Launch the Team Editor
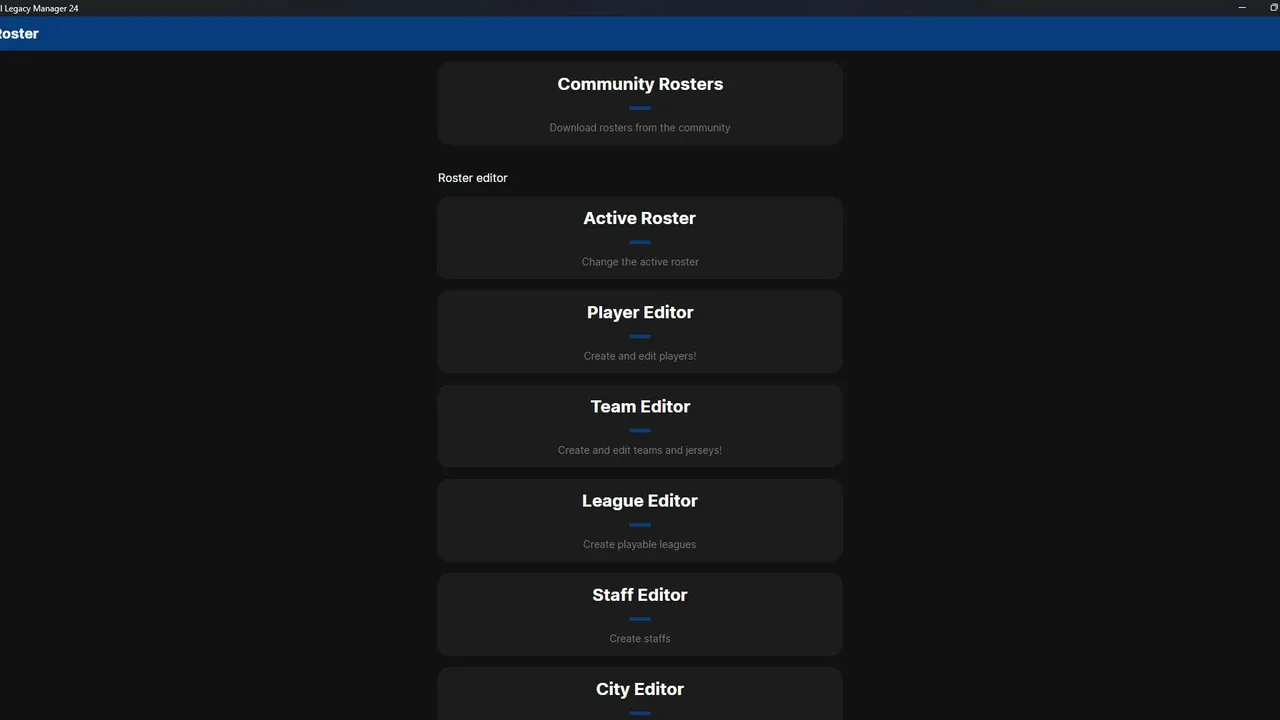The image size is (1280, 720). tap(640, 407)
